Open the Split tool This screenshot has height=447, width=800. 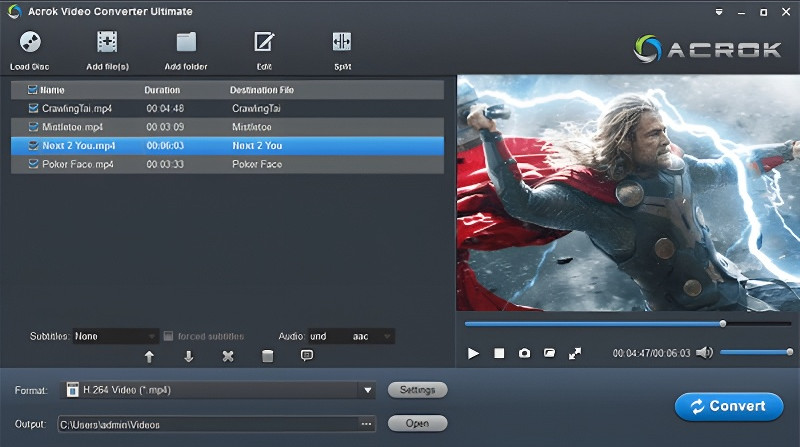click(342, 42)
